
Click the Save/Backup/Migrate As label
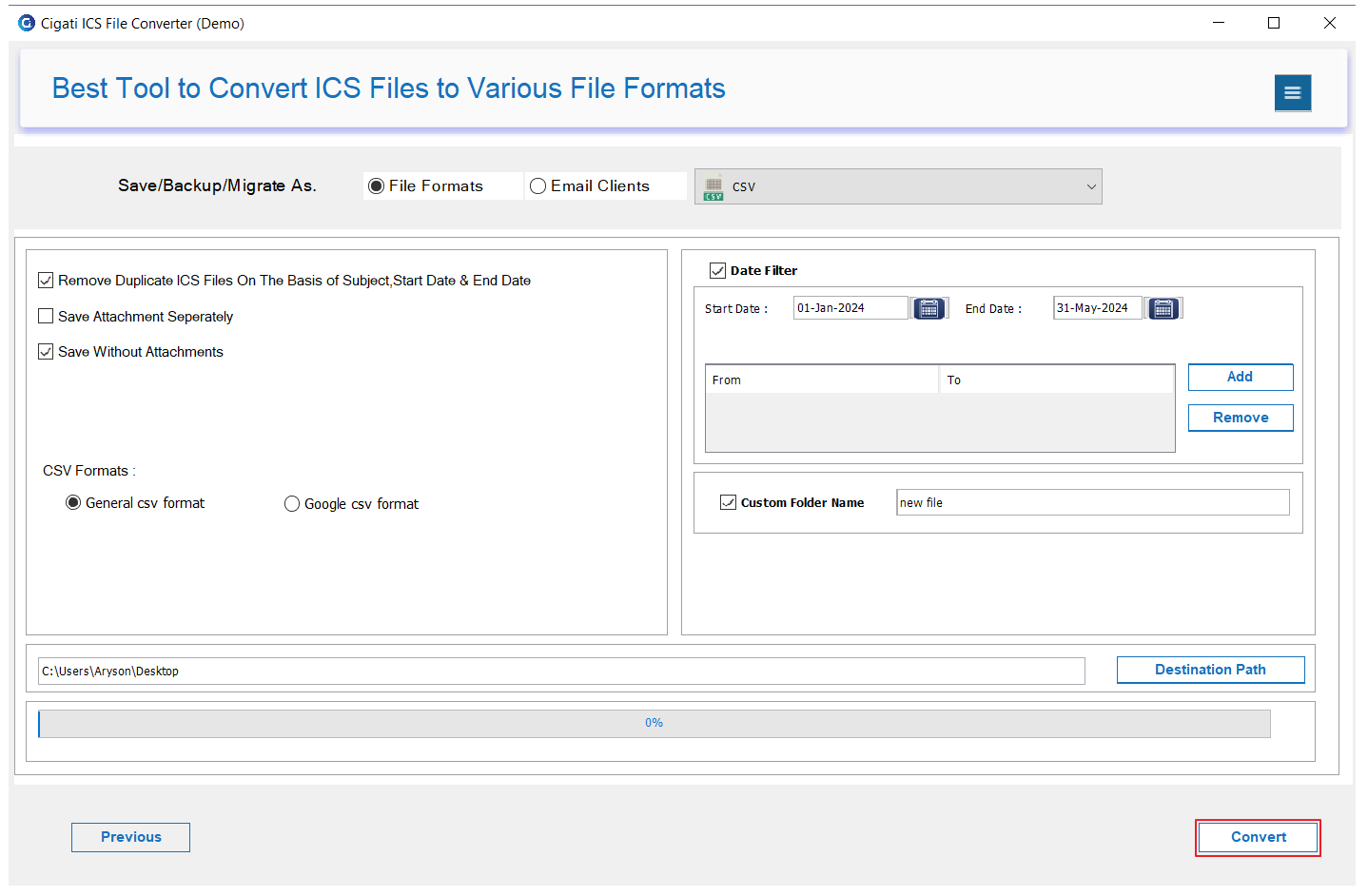pyautogui.click(x=217, y=185)
